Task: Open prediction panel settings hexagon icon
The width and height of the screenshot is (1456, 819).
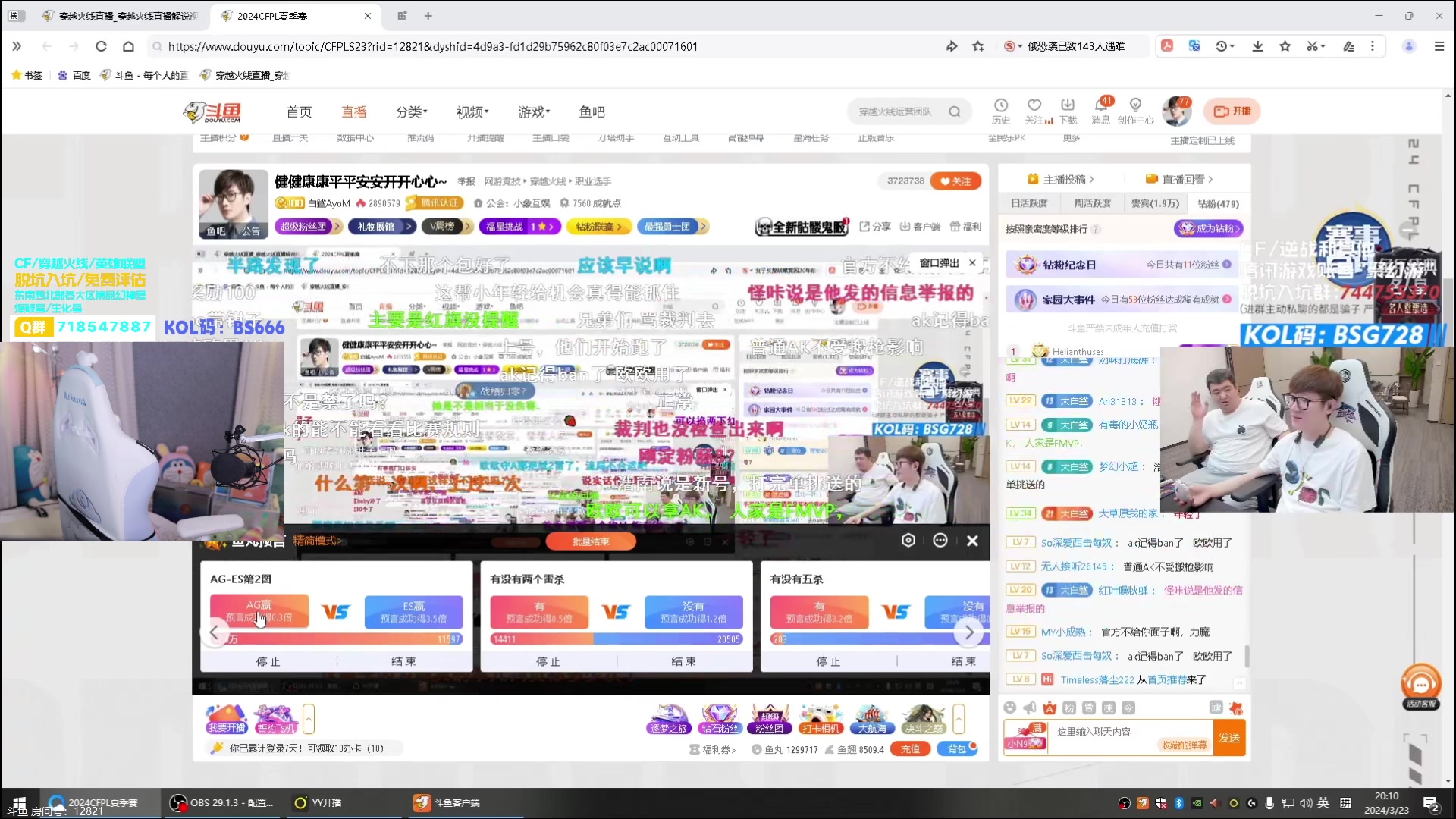Action: pos(908,540)
